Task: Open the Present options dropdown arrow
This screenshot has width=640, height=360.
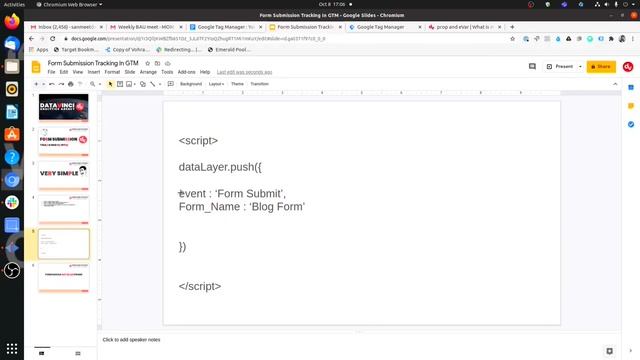Action: [x=580, y=67]
